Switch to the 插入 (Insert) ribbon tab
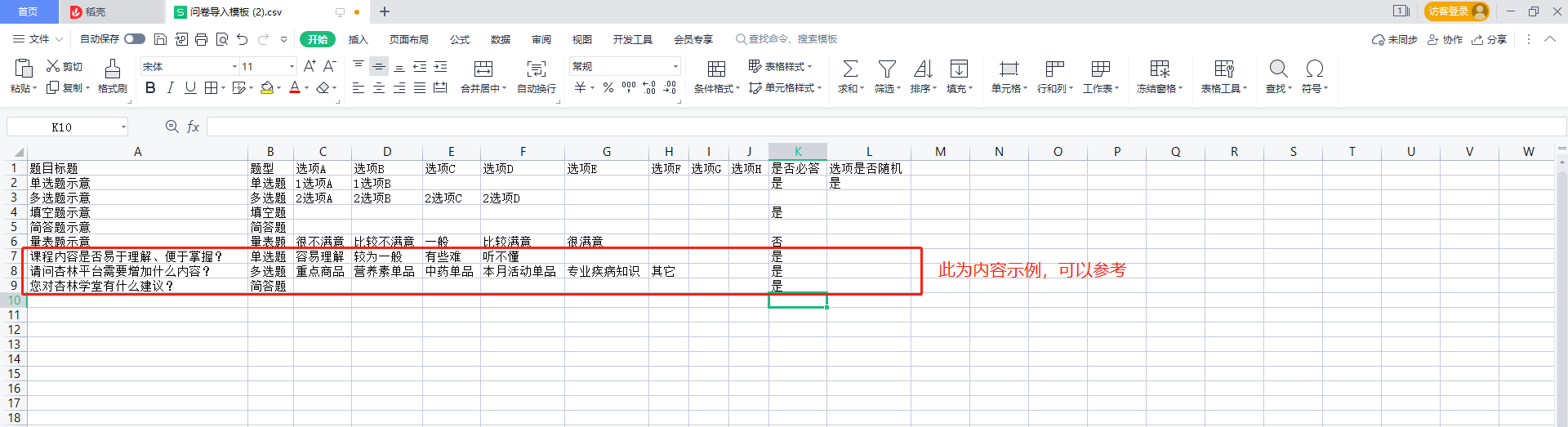This screenshot has height=427, width=1568. (x=358, y=39)
